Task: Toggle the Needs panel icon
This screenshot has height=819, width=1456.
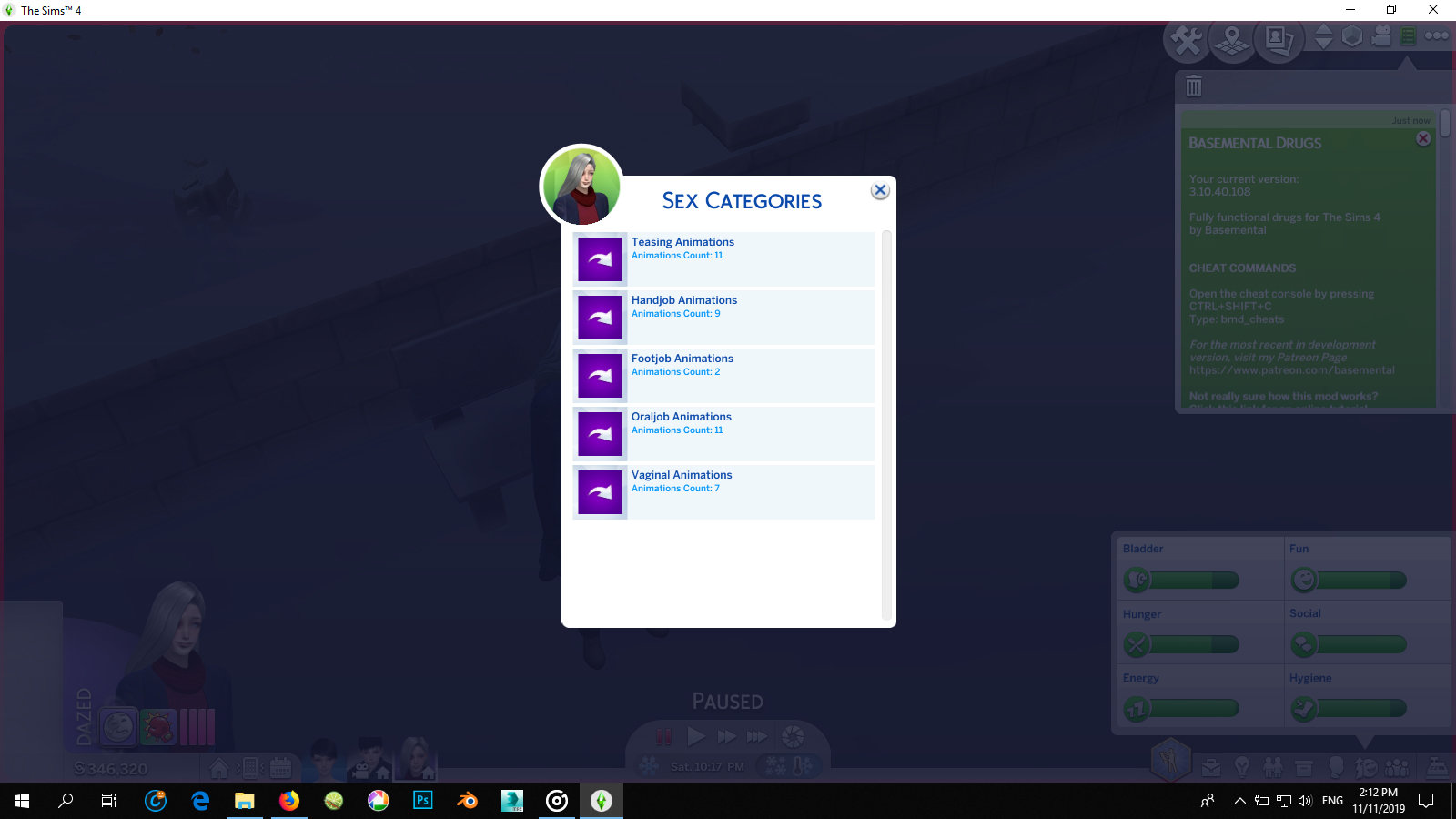Action: 1366,767
